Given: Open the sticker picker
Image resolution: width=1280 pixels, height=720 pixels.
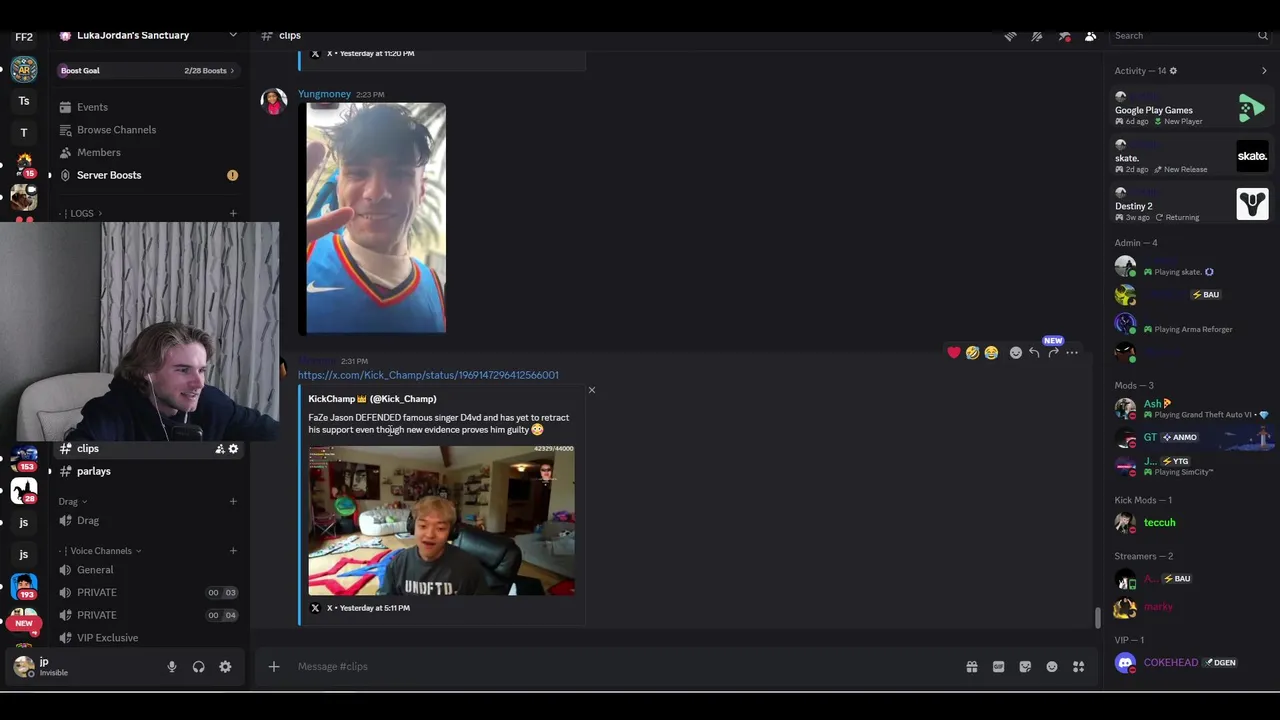Looking at the screenshot, I should point(1025,667).
